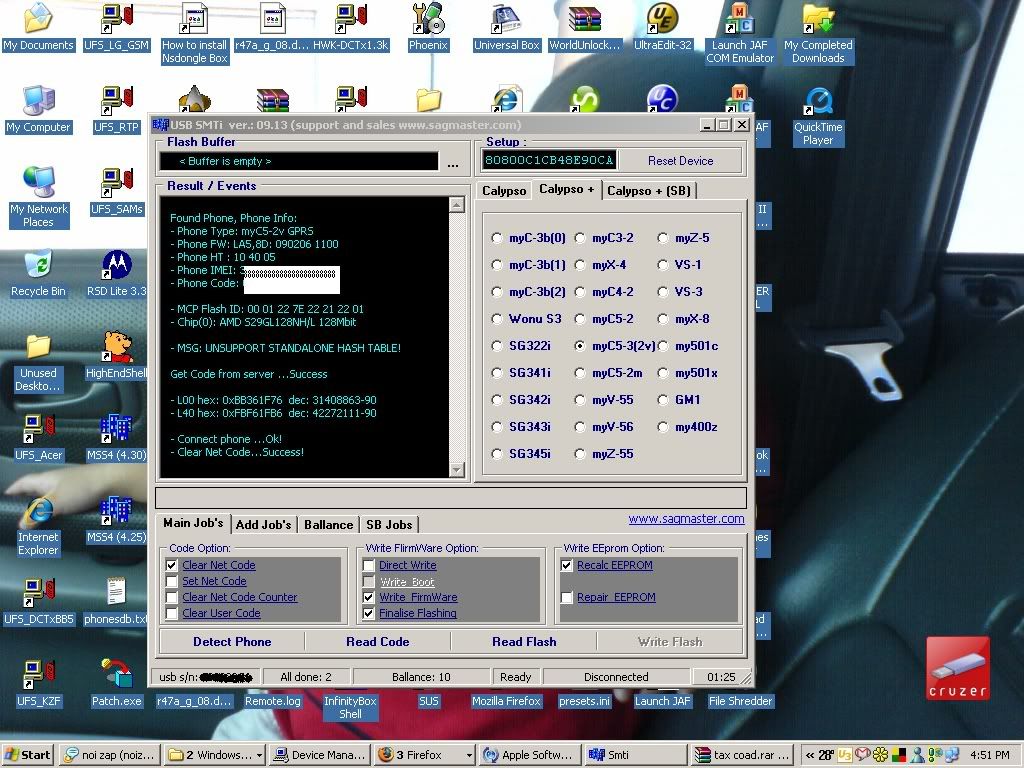The height and width of the screenshot is (768, 1024).
Task: Show hidden system tray icons
Action: coord(810,756)
